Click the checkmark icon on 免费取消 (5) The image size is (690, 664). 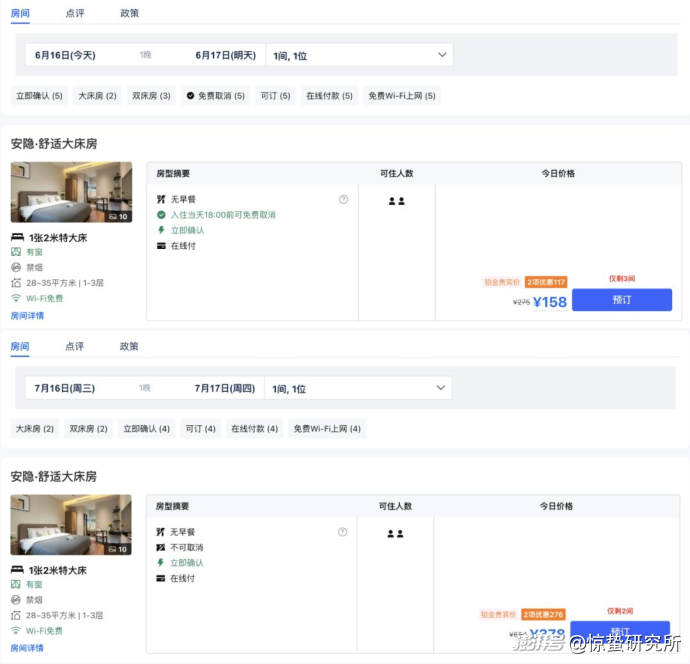[x=190, y=96]
